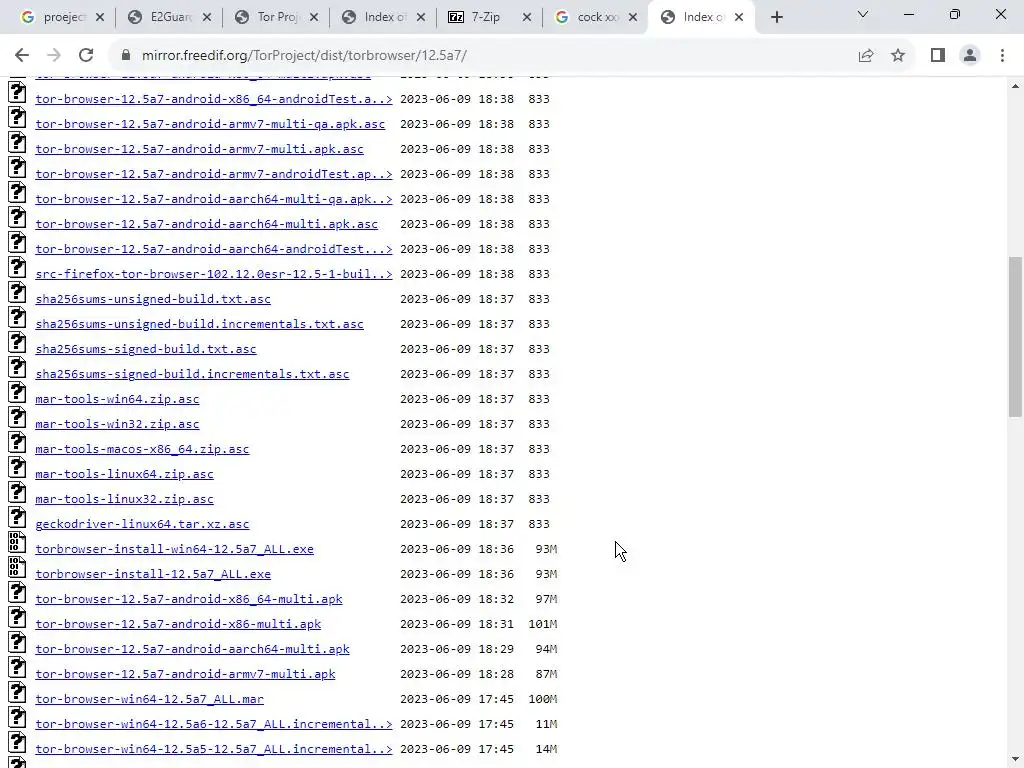Switch to the 7-Zip tab
Image resolution: width=1024 pixels, height=768 pixels.
click(x=486, y=18)
